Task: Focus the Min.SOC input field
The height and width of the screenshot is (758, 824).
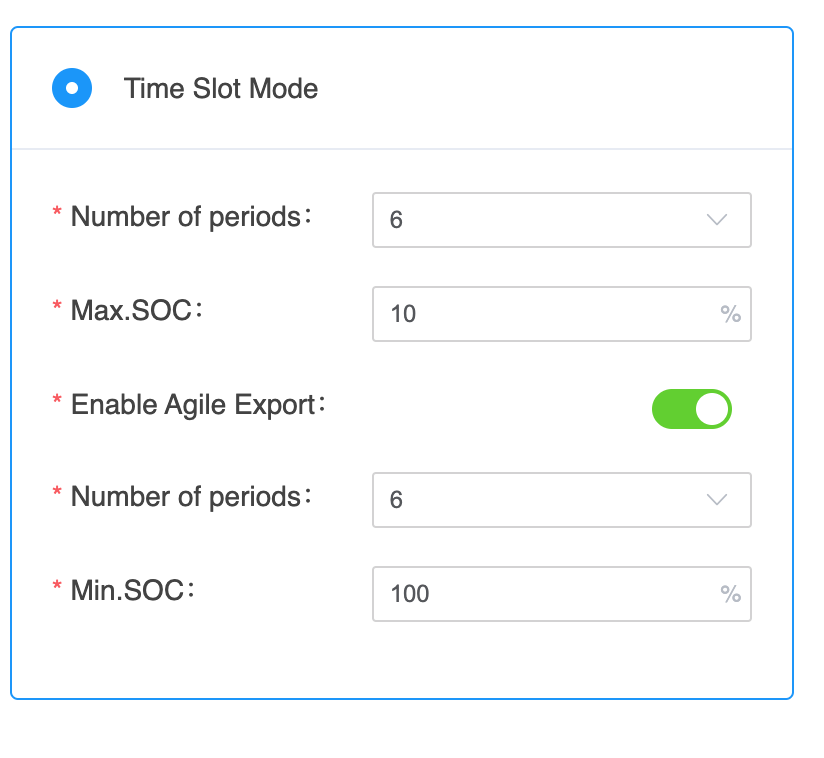Action: 540,594
